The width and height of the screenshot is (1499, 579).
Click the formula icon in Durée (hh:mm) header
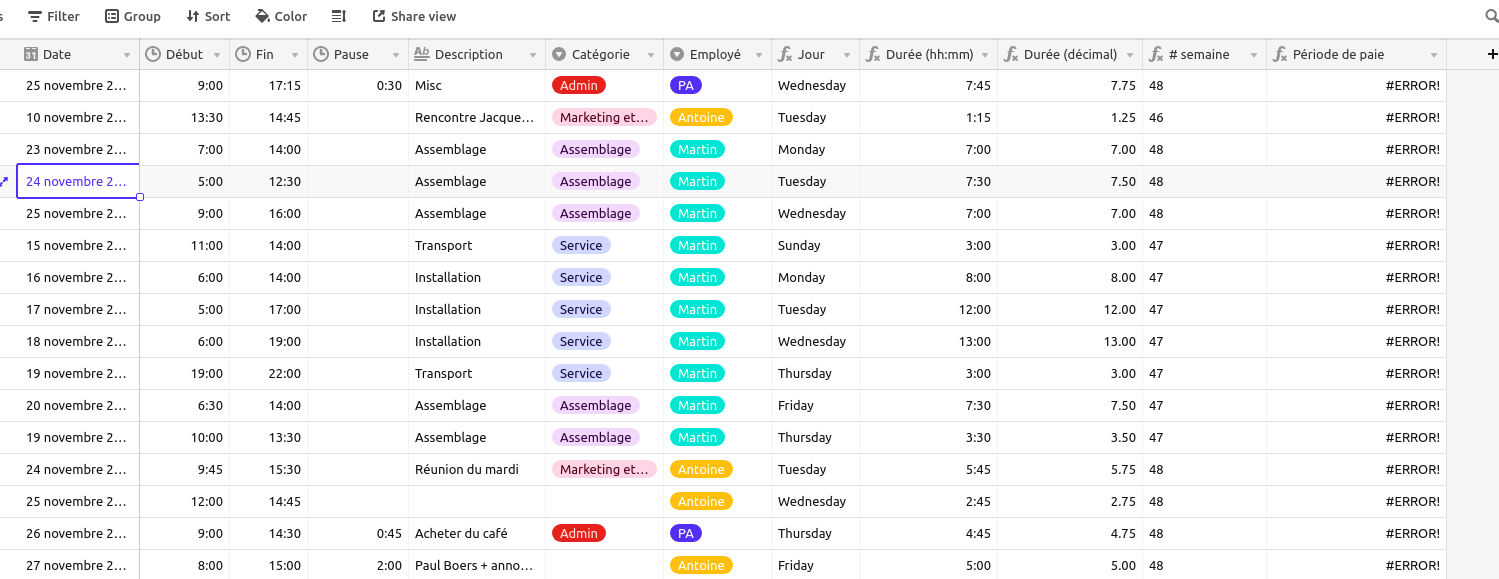click(873, 54)
